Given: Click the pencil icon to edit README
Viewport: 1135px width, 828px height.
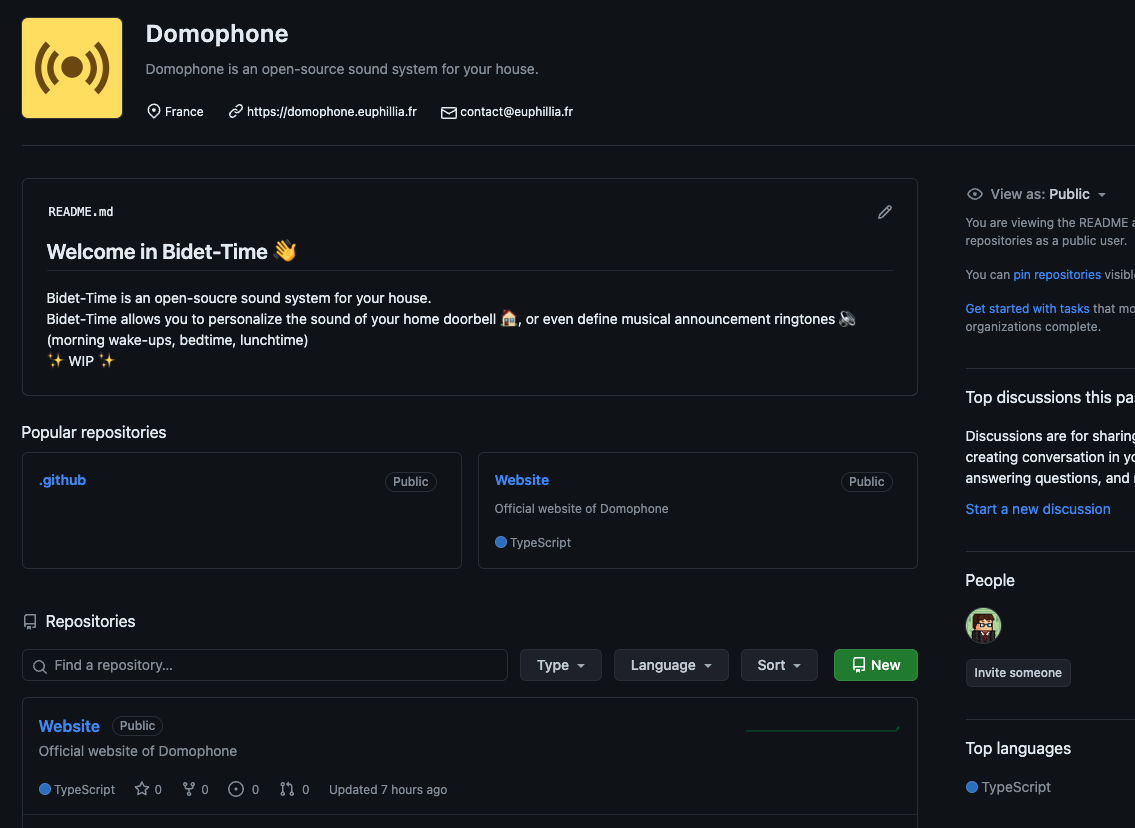Looking at the screenshot, I should coord(885,212).
